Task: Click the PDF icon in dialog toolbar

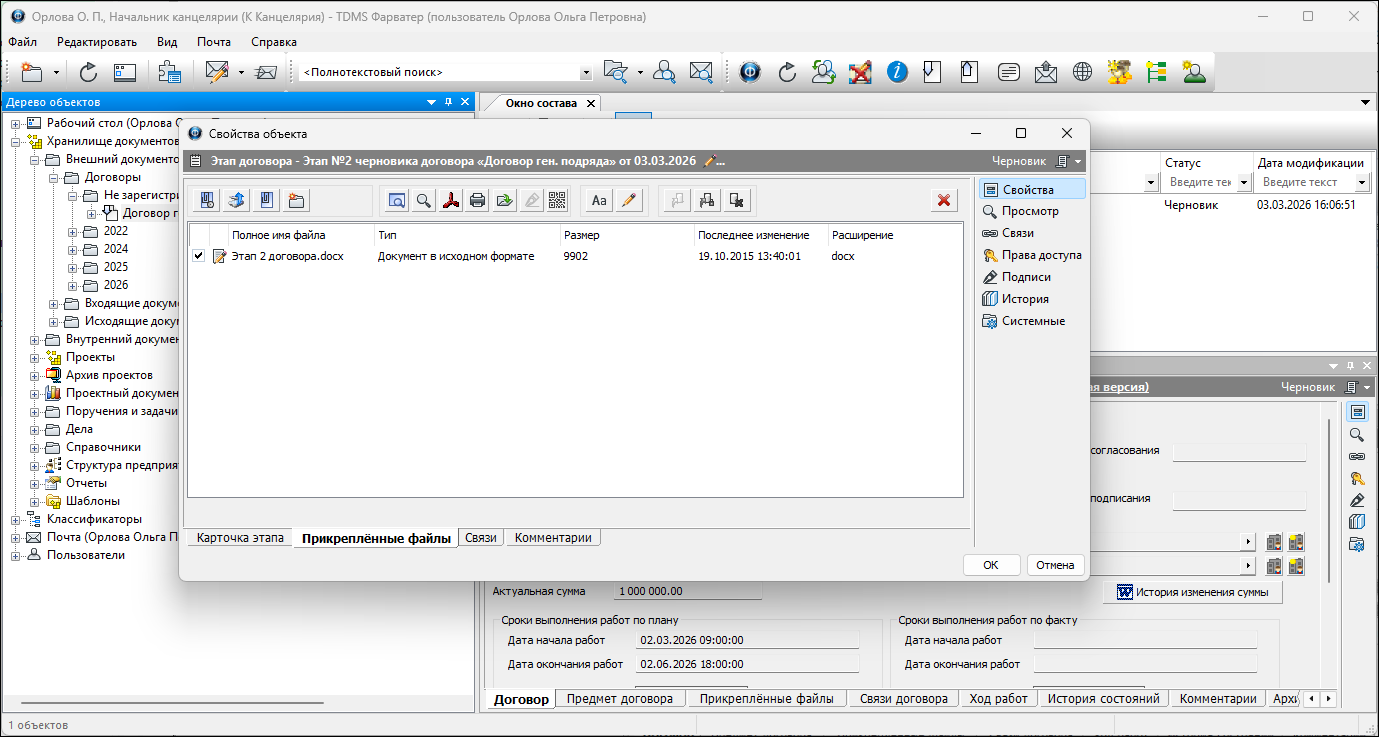Action: pyautogui.click(x=451, y=200)
